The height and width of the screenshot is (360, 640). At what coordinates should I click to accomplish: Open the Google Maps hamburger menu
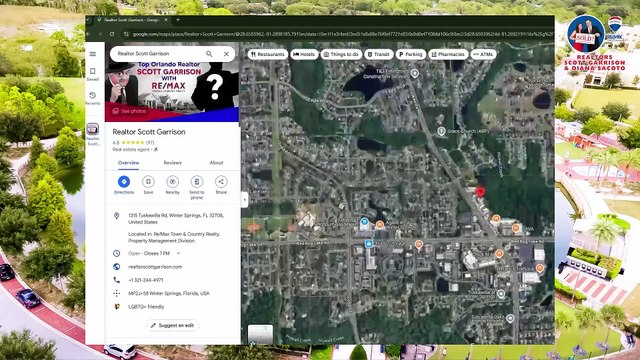point(93,54)
